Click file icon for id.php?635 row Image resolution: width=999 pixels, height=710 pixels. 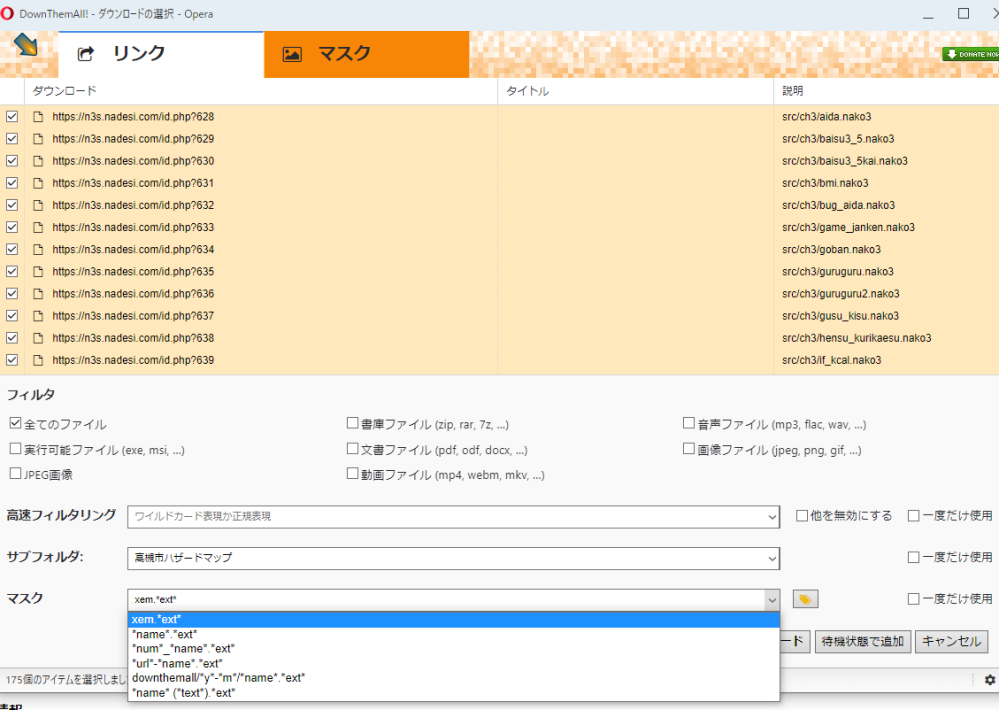[38, 272]
